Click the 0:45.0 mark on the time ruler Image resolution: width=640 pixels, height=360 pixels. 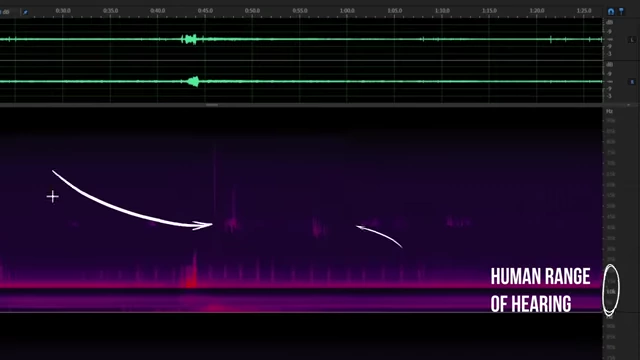[x=205, y=11]
